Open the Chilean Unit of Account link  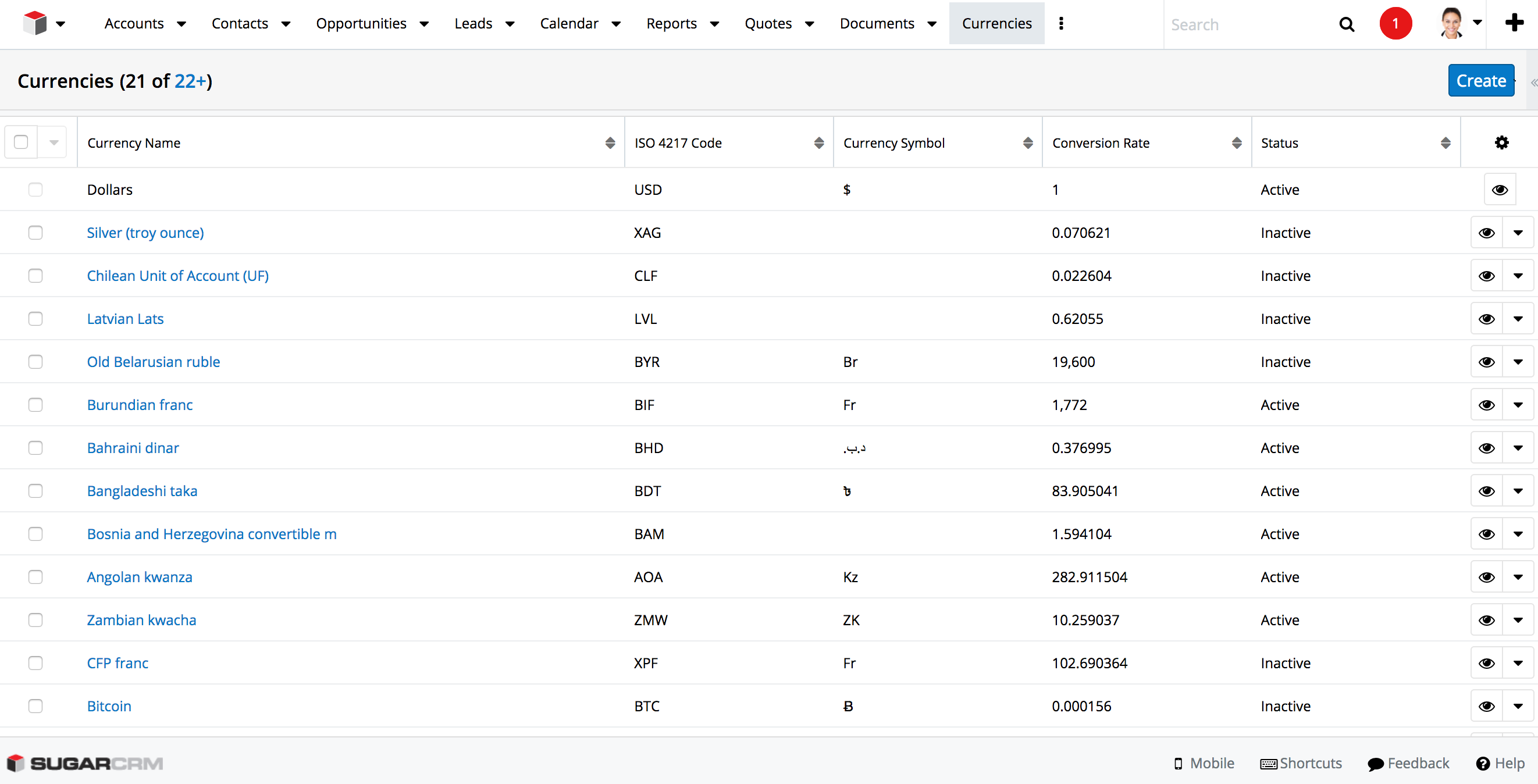pos(177,276)
